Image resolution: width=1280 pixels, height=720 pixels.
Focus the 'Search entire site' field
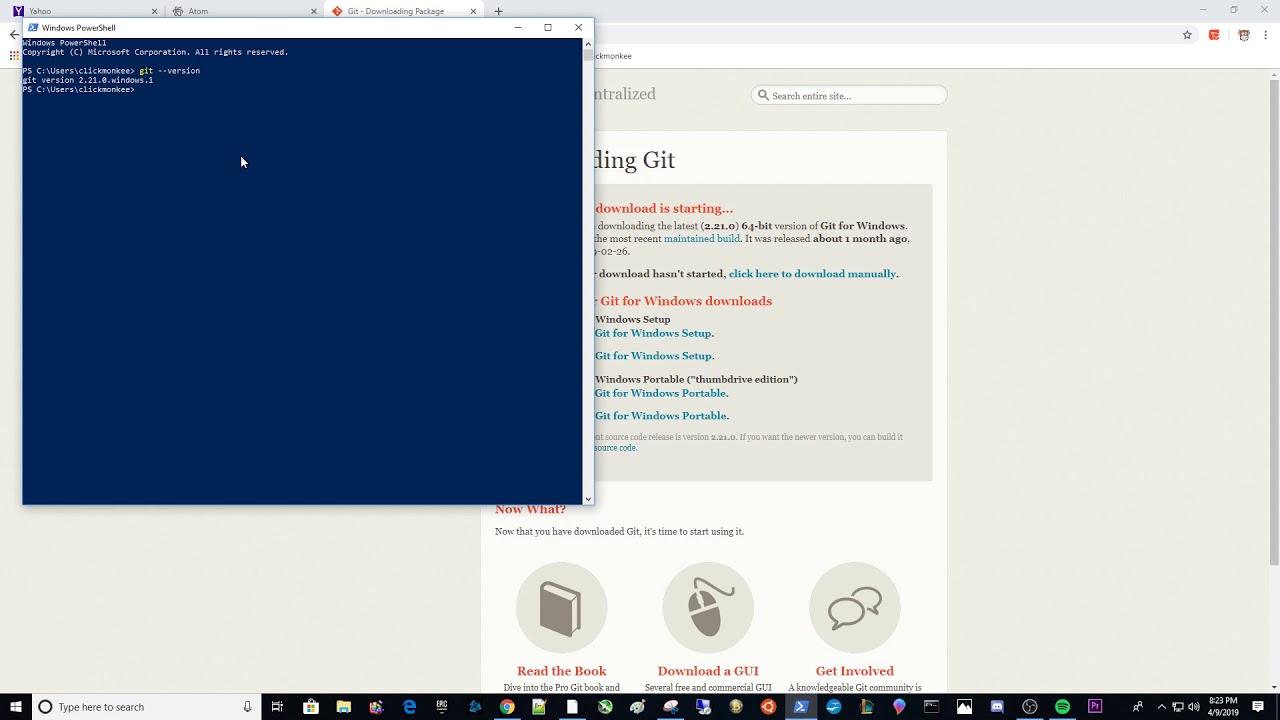point(849,95)
